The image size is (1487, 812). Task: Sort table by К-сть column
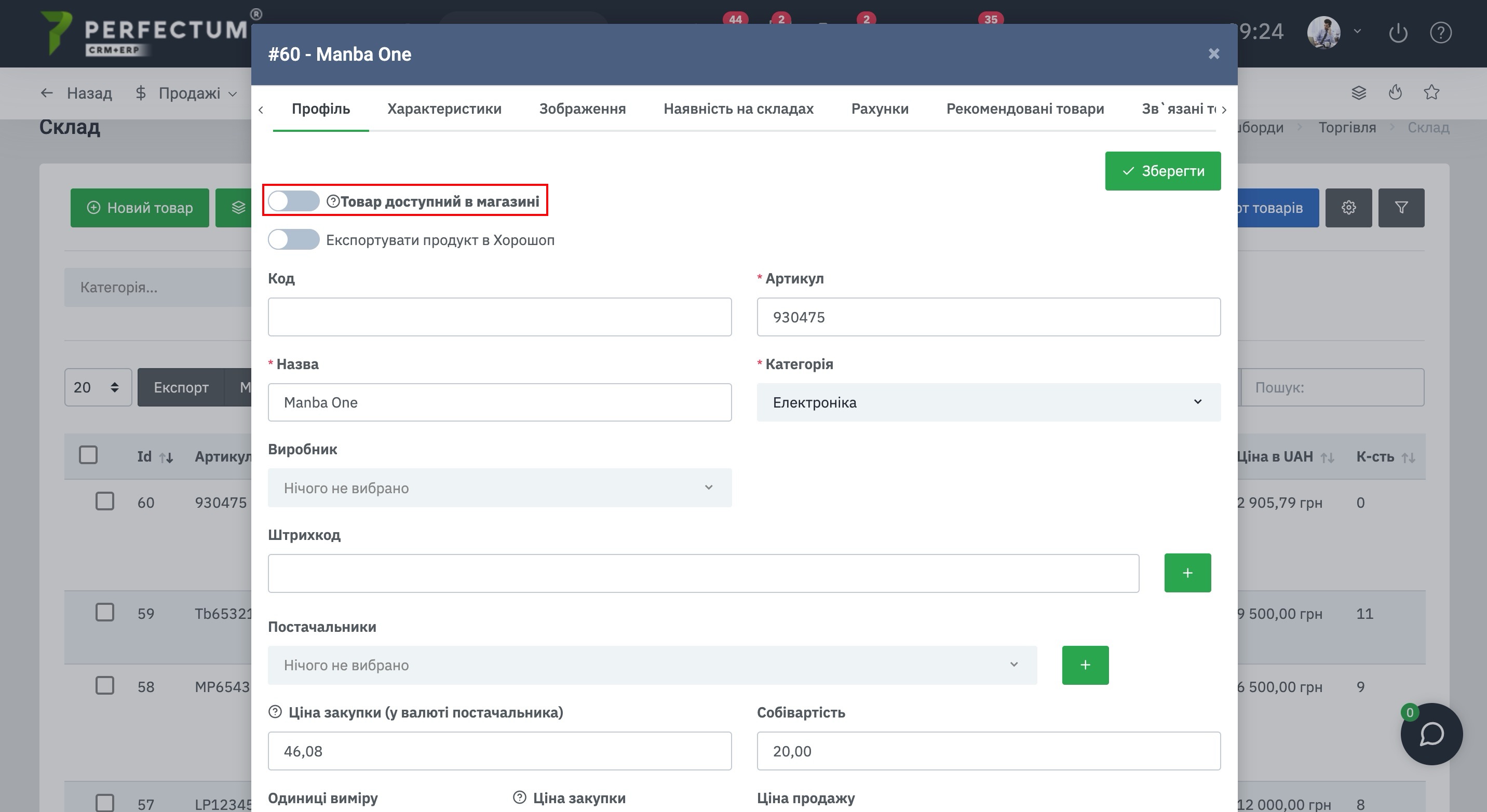[x=1385, y=456]
